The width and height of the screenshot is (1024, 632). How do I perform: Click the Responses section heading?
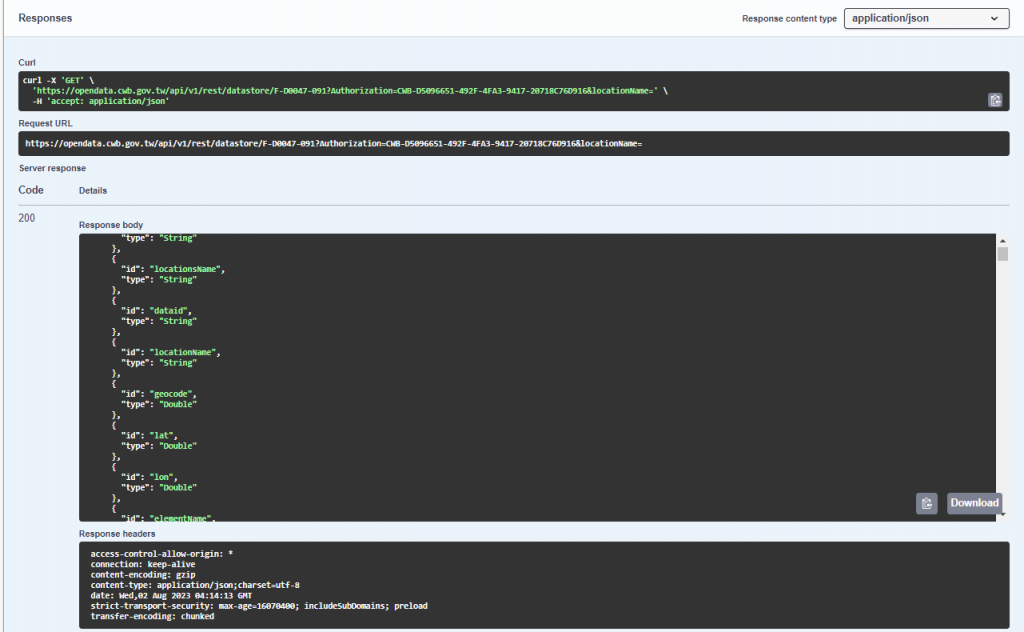[45, 18]
